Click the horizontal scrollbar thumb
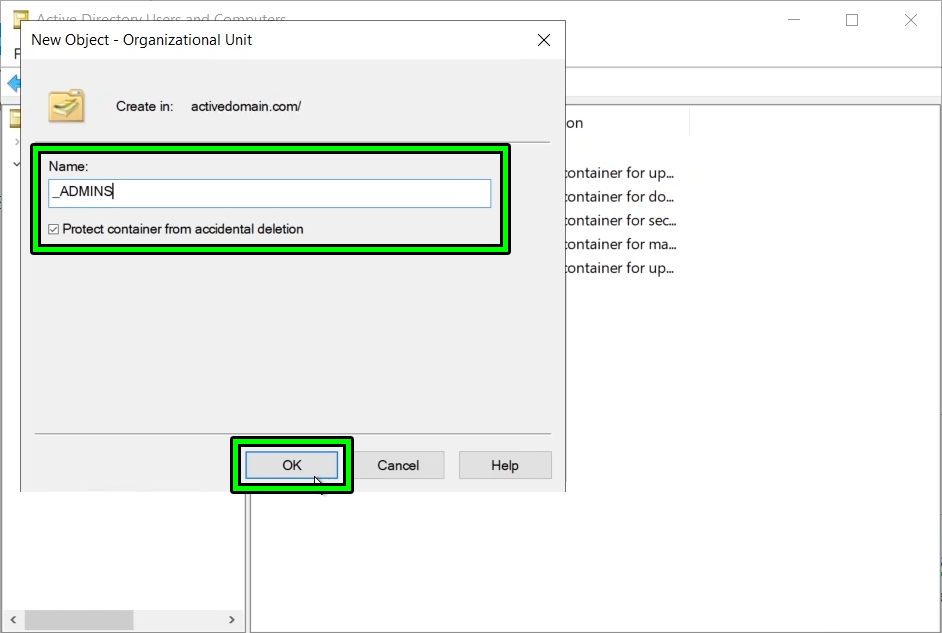 80,620
